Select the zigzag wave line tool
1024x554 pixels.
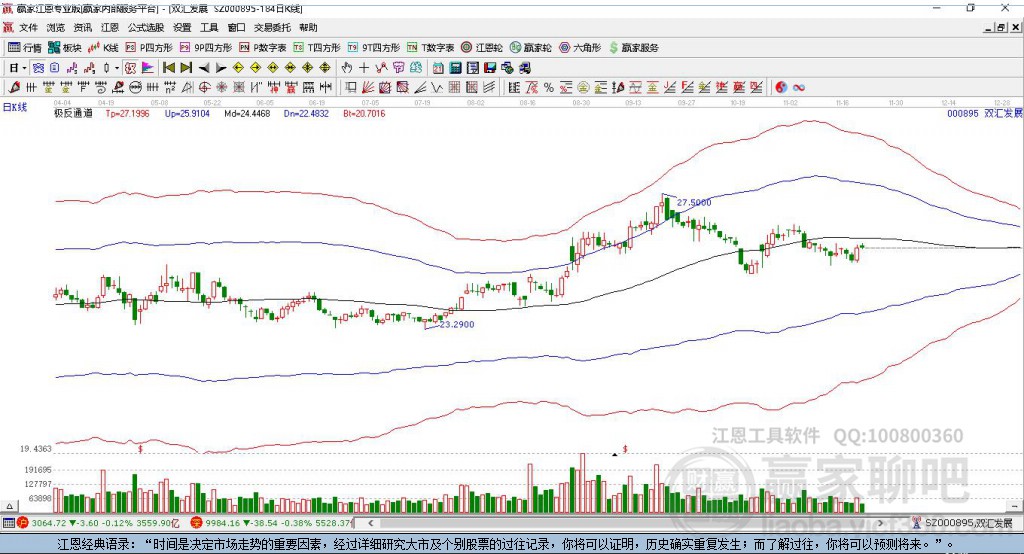coord(436,88)
